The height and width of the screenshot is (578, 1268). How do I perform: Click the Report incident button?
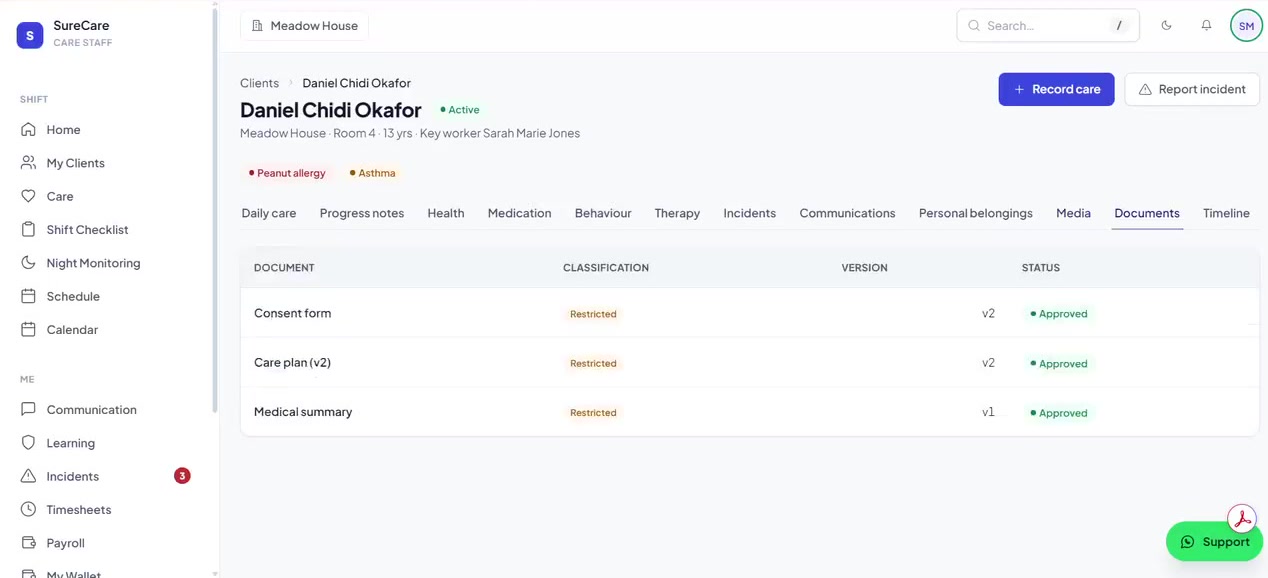[1192, 89]
